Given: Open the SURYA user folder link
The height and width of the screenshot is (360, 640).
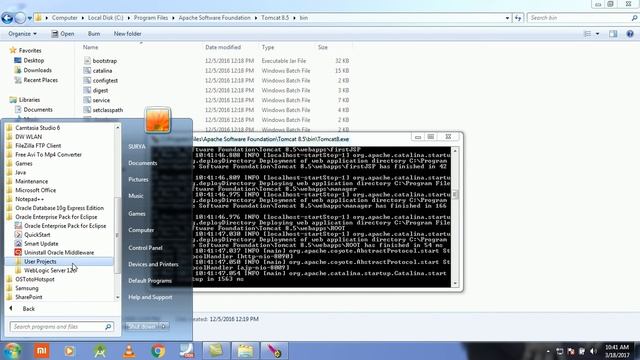Looking at the screenshot, I should pyautogui.click(x=137, y=147).
